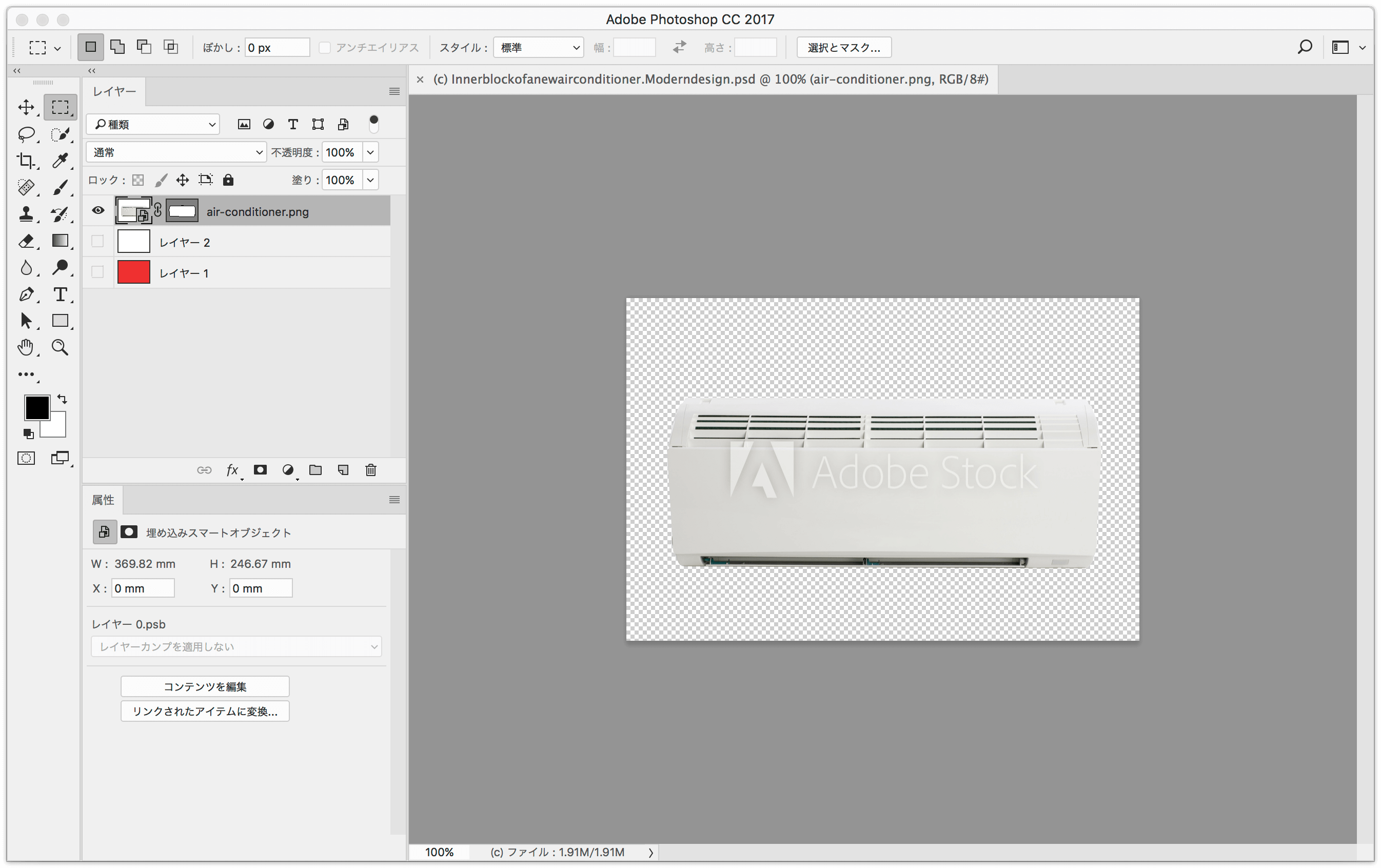Select the Zoom tool
This screenshot has width=1381, height=868.
(x=60, y=347)
